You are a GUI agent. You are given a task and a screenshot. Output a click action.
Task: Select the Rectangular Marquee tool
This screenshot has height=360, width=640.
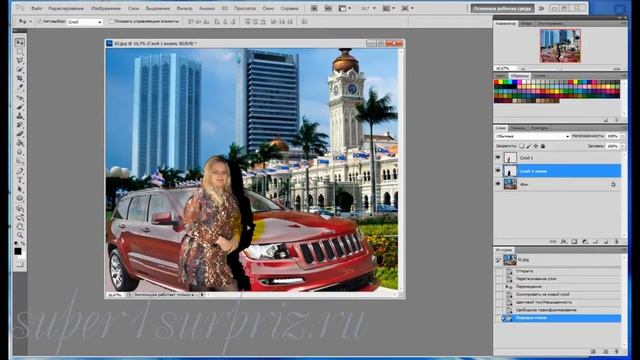(x=20, y=51)
